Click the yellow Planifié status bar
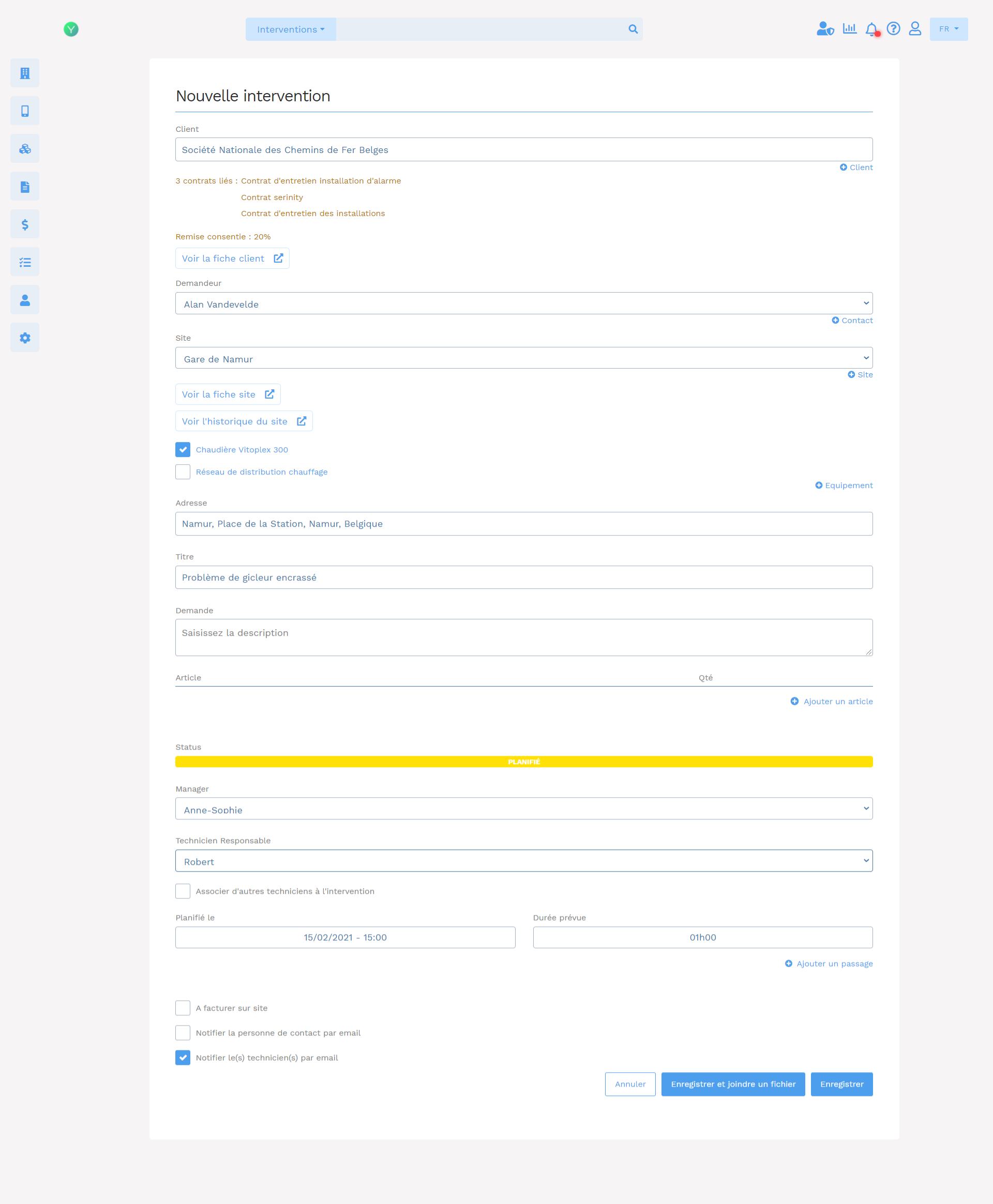The height and width of the screenshot is (1204, 993). [523, 761]
